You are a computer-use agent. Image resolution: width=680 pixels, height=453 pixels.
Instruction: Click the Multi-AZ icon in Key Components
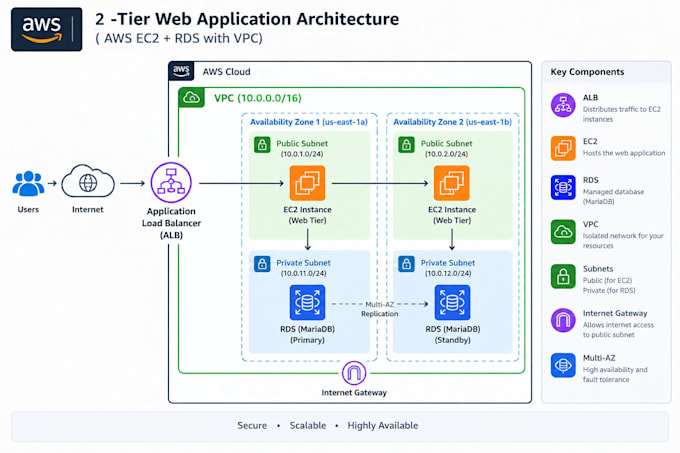tap(563, 365)
